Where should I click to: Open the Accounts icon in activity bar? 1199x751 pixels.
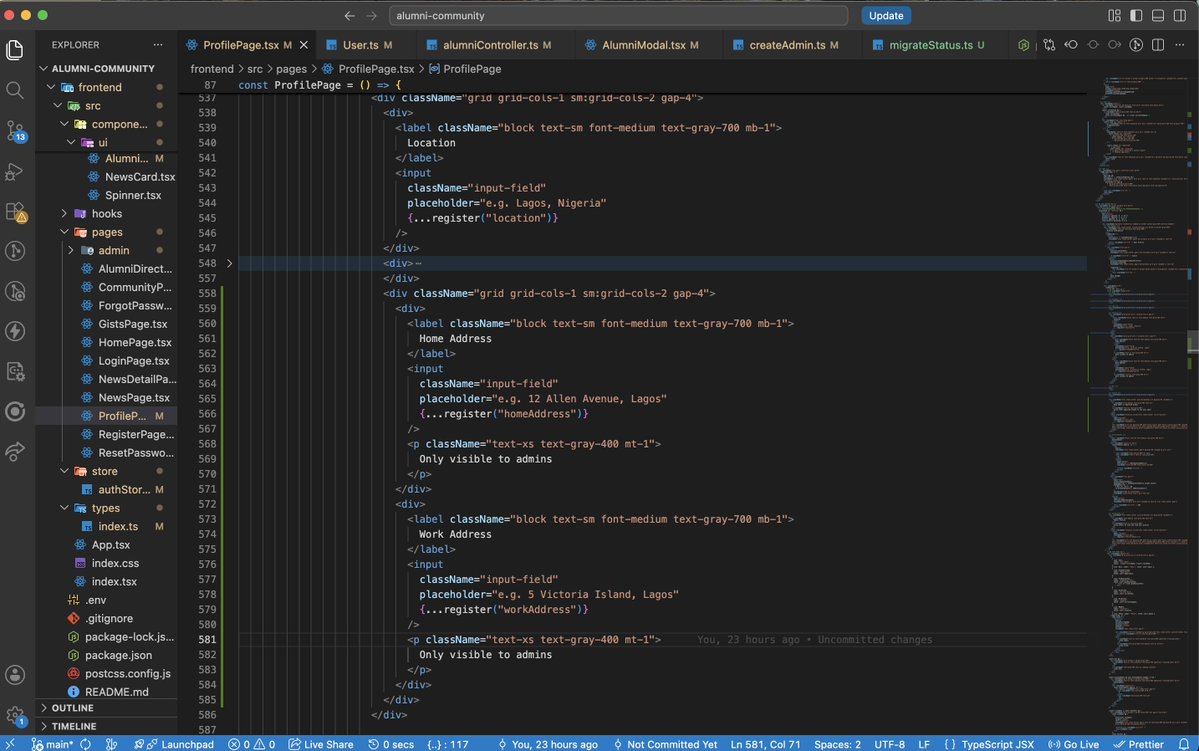15,675
